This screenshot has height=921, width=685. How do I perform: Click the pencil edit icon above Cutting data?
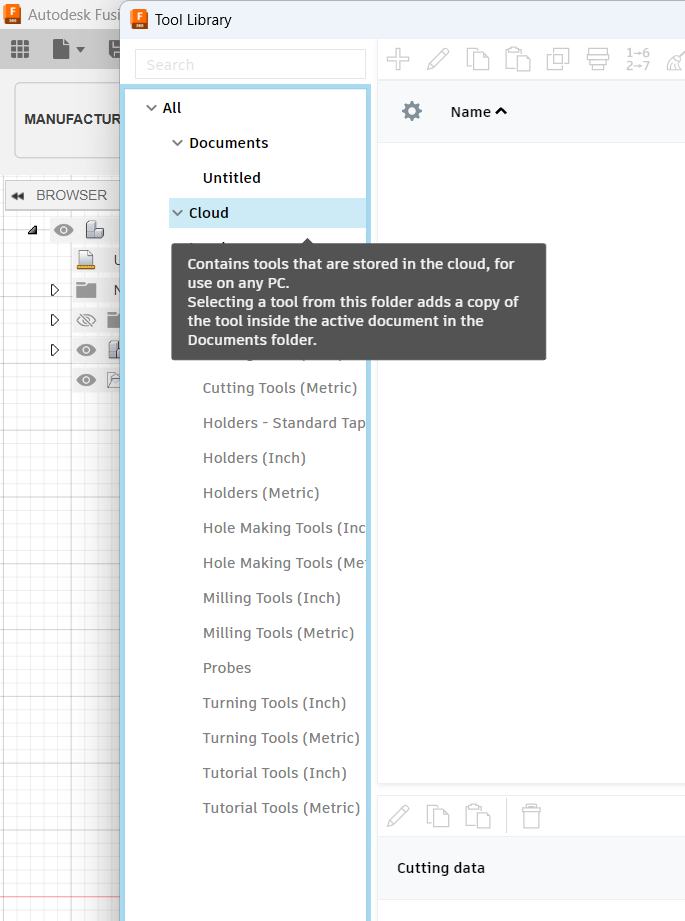pos(398,816)
